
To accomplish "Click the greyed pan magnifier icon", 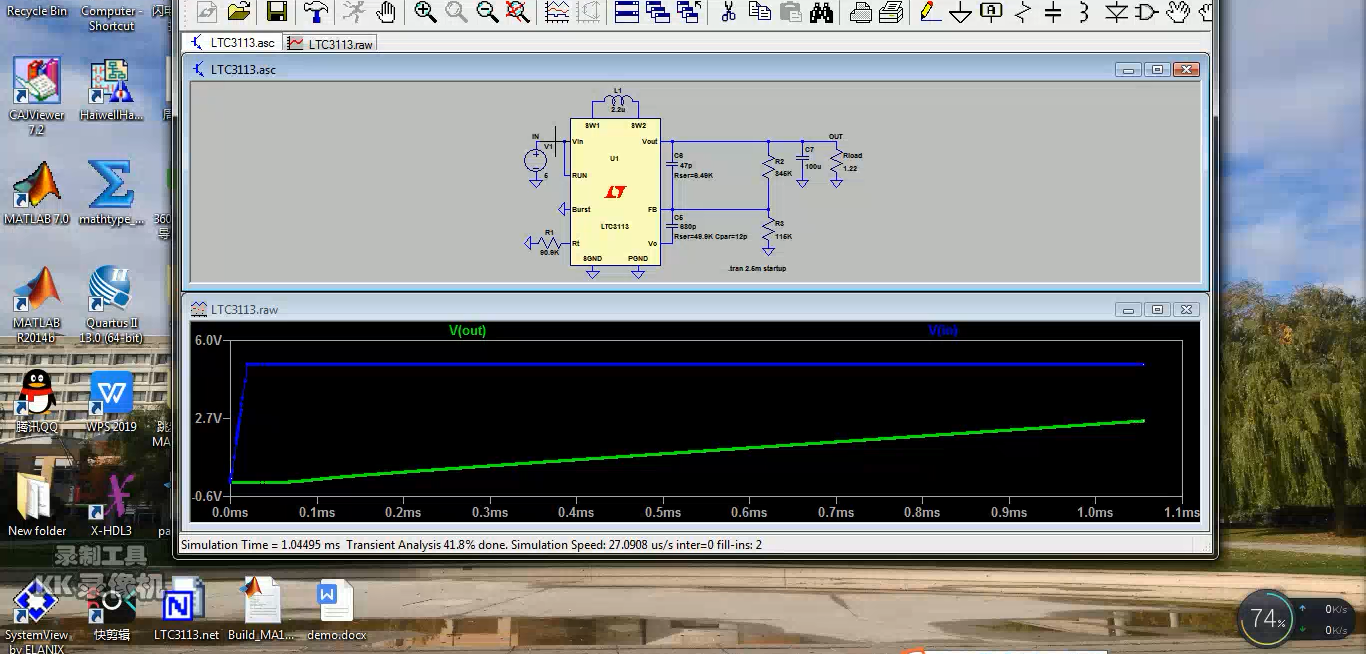I will [x=456, y=12].
